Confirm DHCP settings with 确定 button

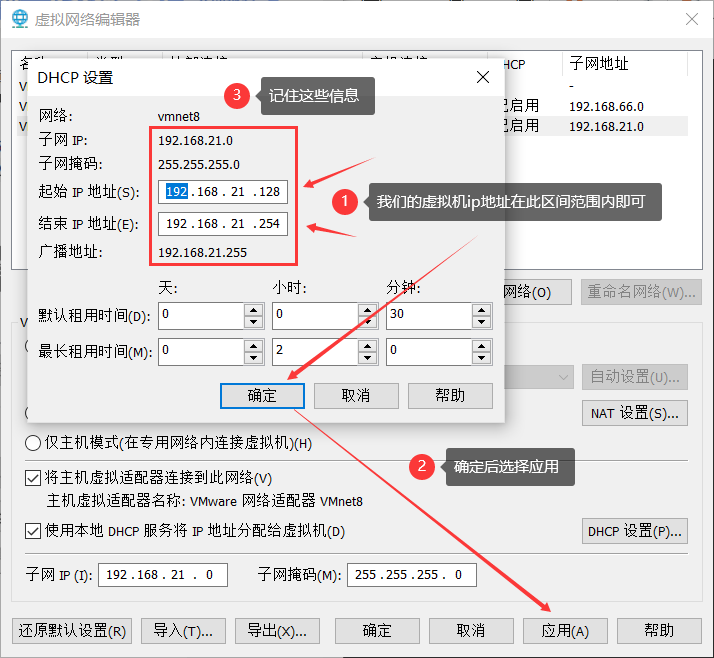click(x=262, y=396)
